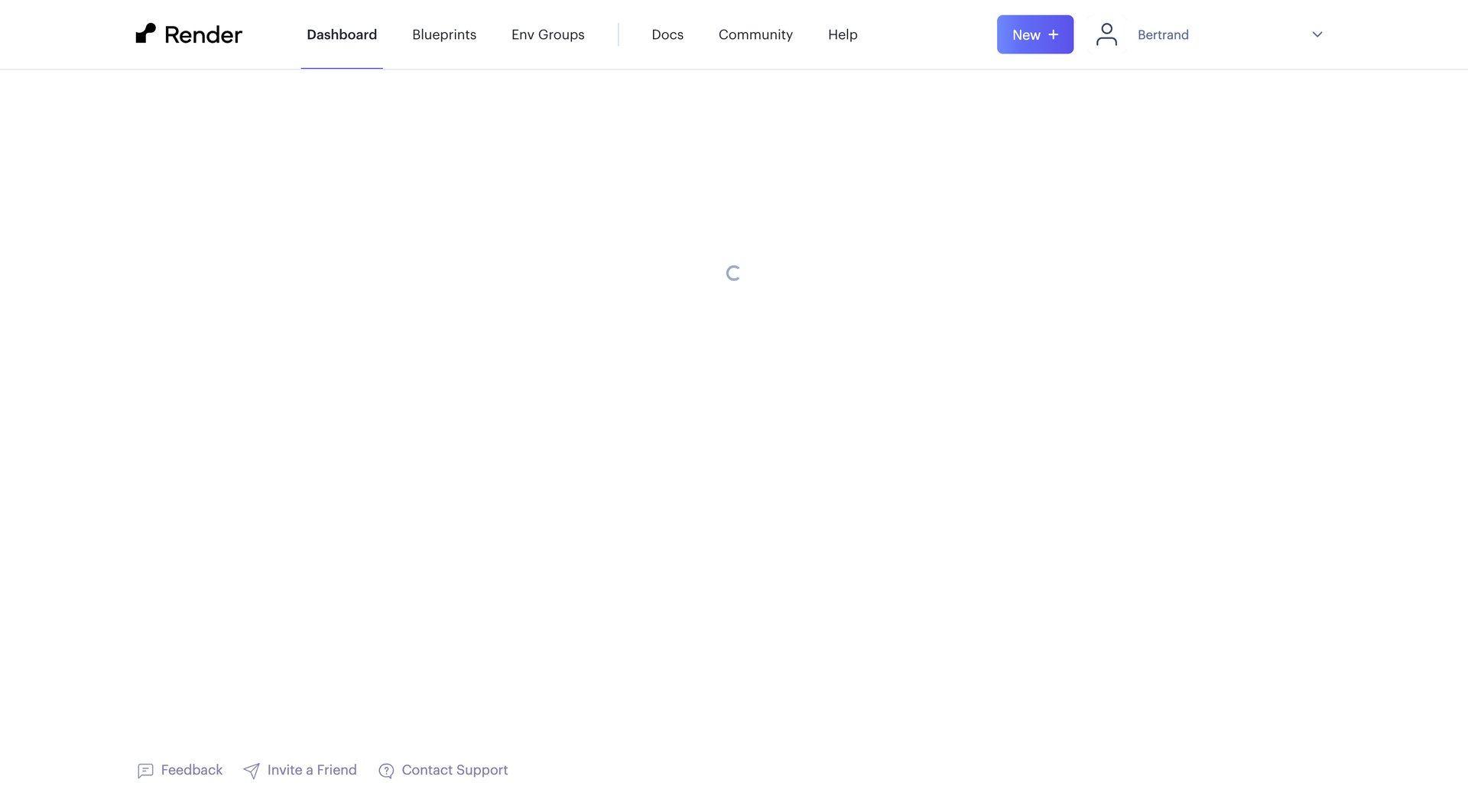
Task: Click the Feedback speech bubble icon
Action: (x=146, y=771)
